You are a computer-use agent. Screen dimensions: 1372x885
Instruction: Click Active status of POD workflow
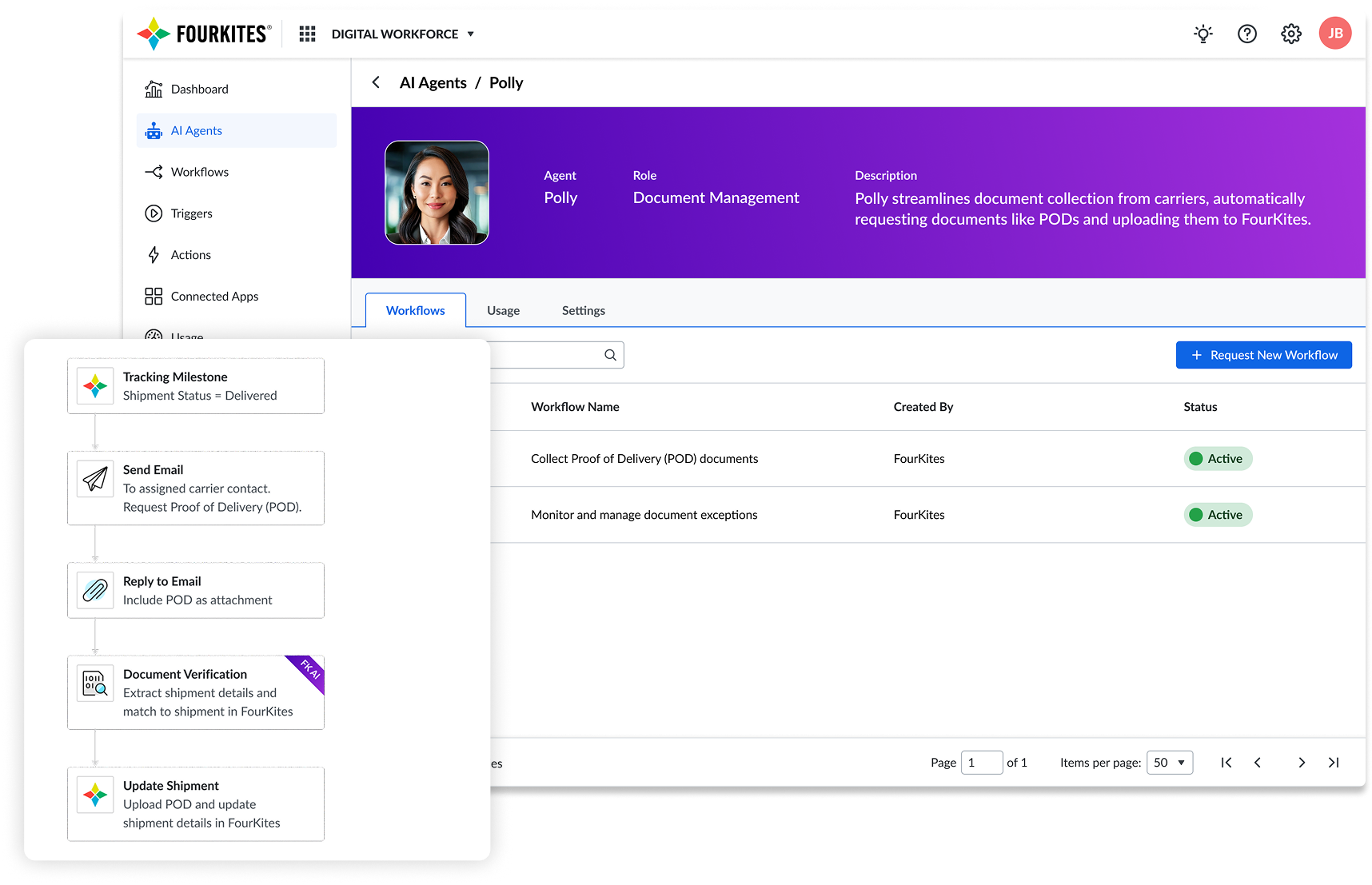pos(1218,459)
